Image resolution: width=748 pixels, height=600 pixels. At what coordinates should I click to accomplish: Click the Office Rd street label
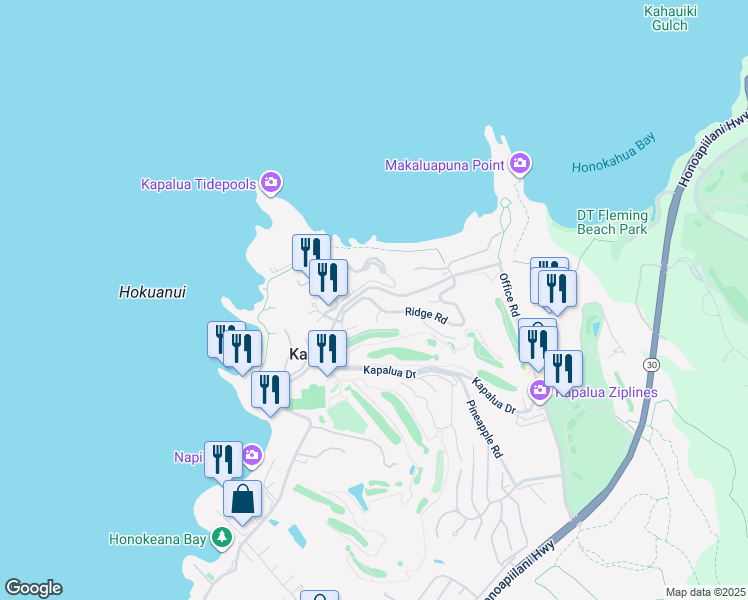pyautogui.click(x=509, y=295)
